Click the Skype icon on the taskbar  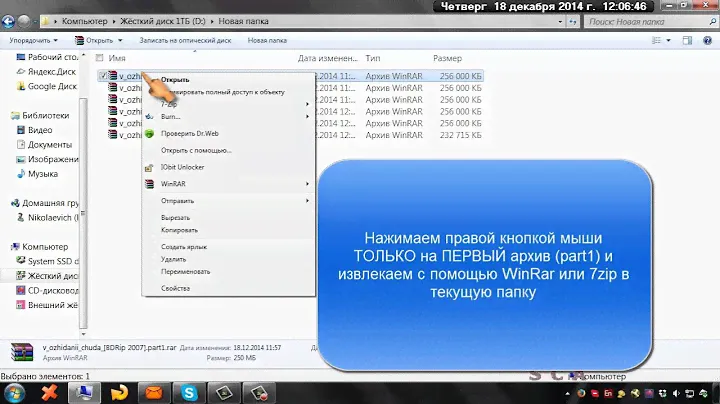click(x=188, y=390)
